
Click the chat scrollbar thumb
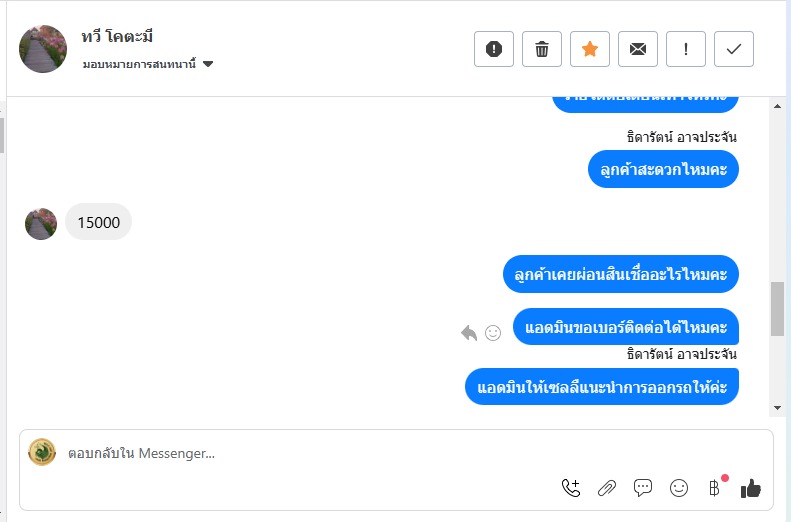point(777,309)
